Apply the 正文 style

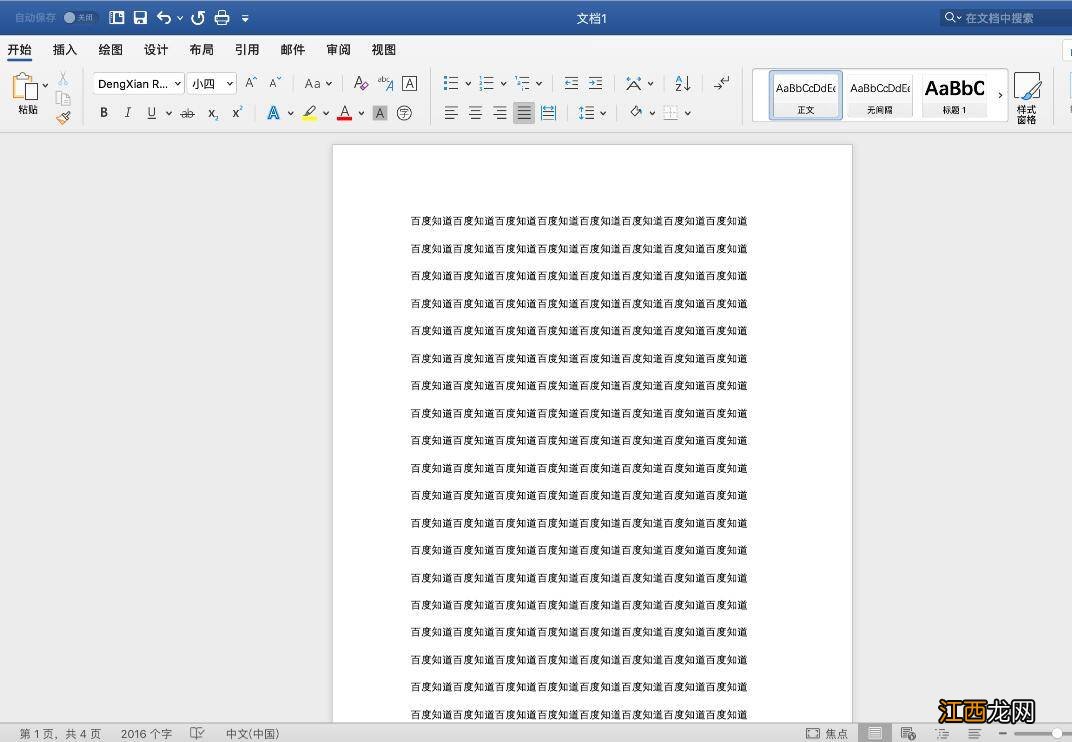(x=805, y=95)
